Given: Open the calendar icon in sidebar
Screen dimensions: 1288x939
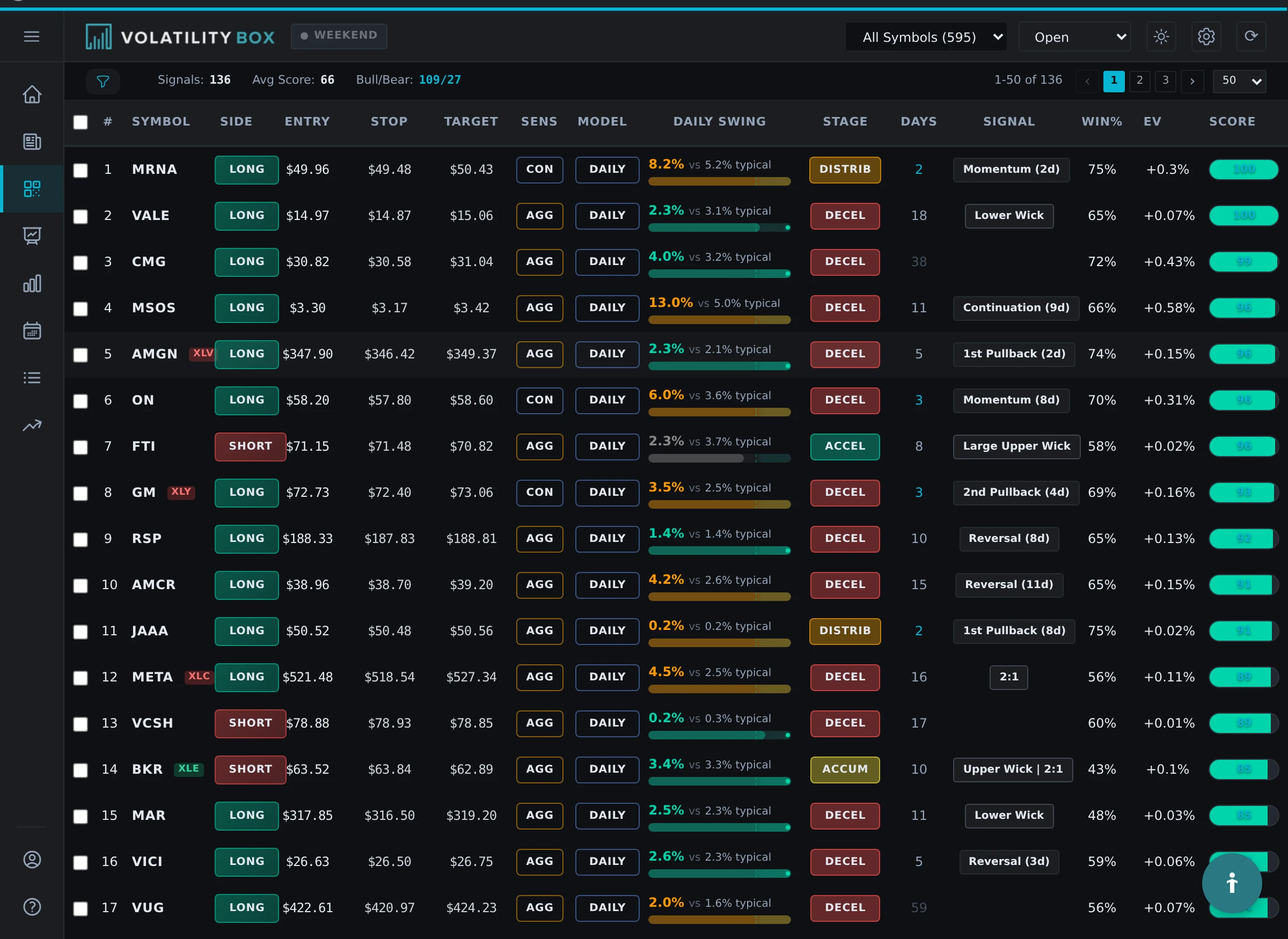Looking at the screenshot, I should 32,330.
